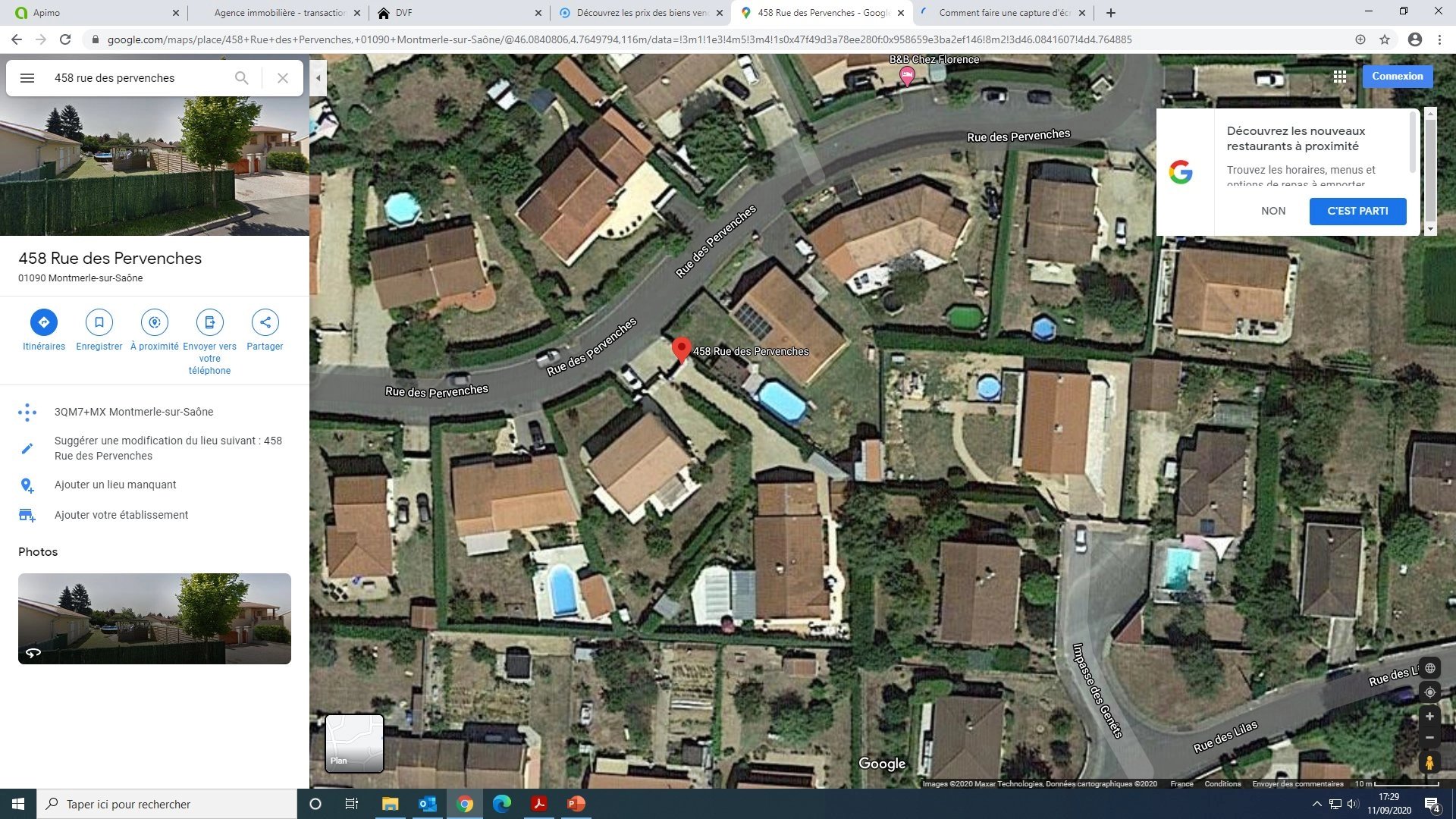The image size is (1456, 819).
Task: Zoom in with the plus button
Action: click(1429, 717)
